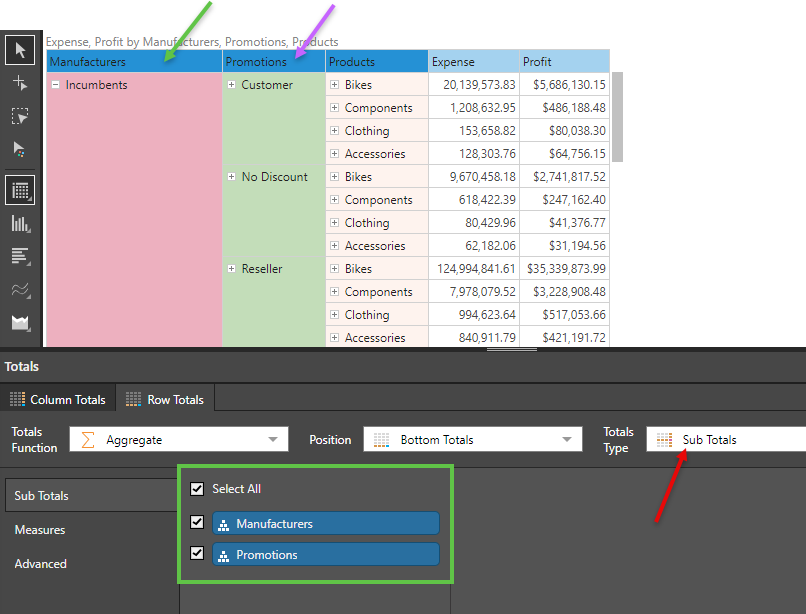
Task: Select Measures in the side list
Action: click(40, 530)
